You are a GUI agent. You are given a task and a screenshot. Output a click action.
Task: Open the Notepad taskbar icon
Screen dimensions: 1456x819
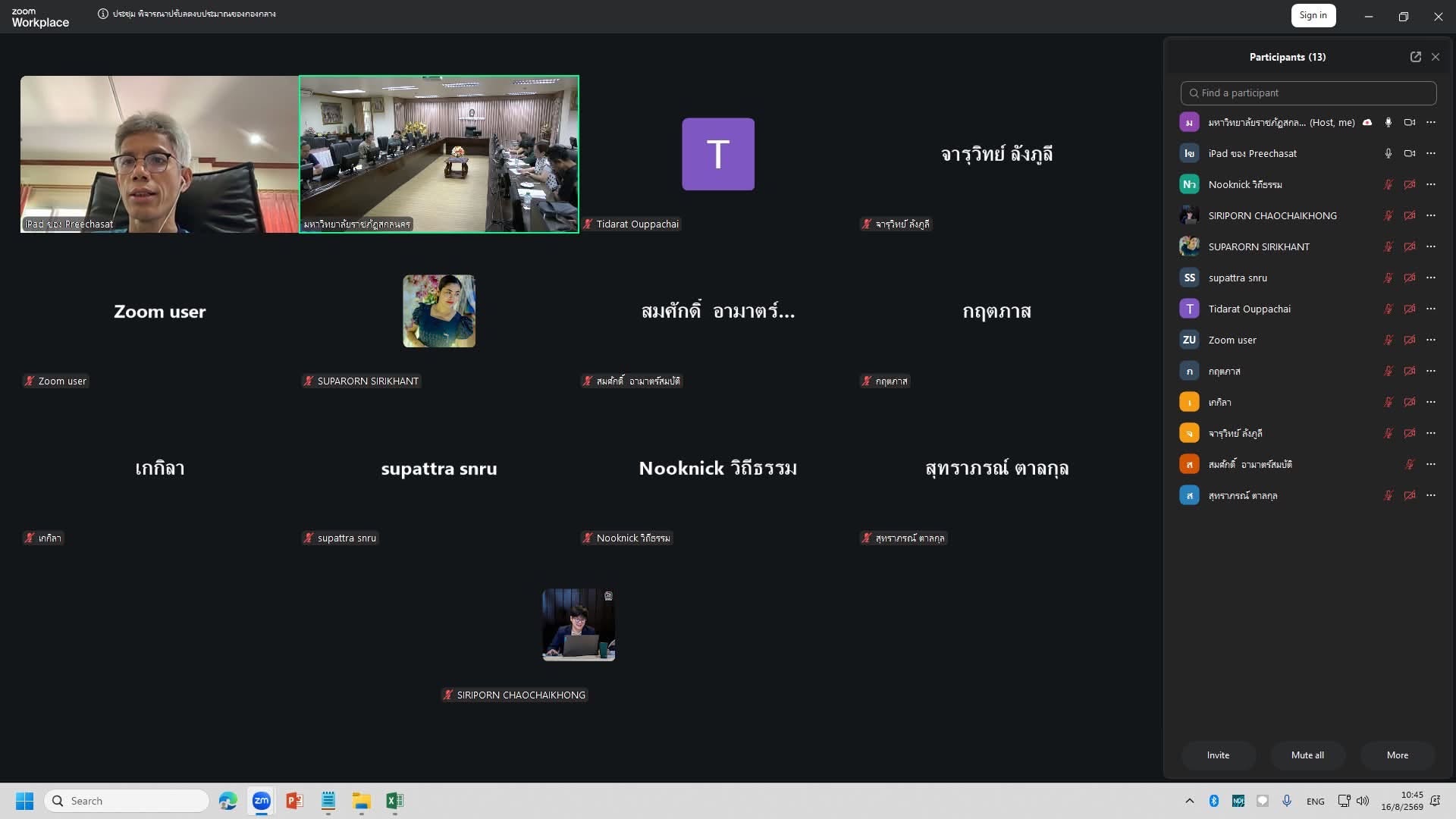(x=328, y=801)
